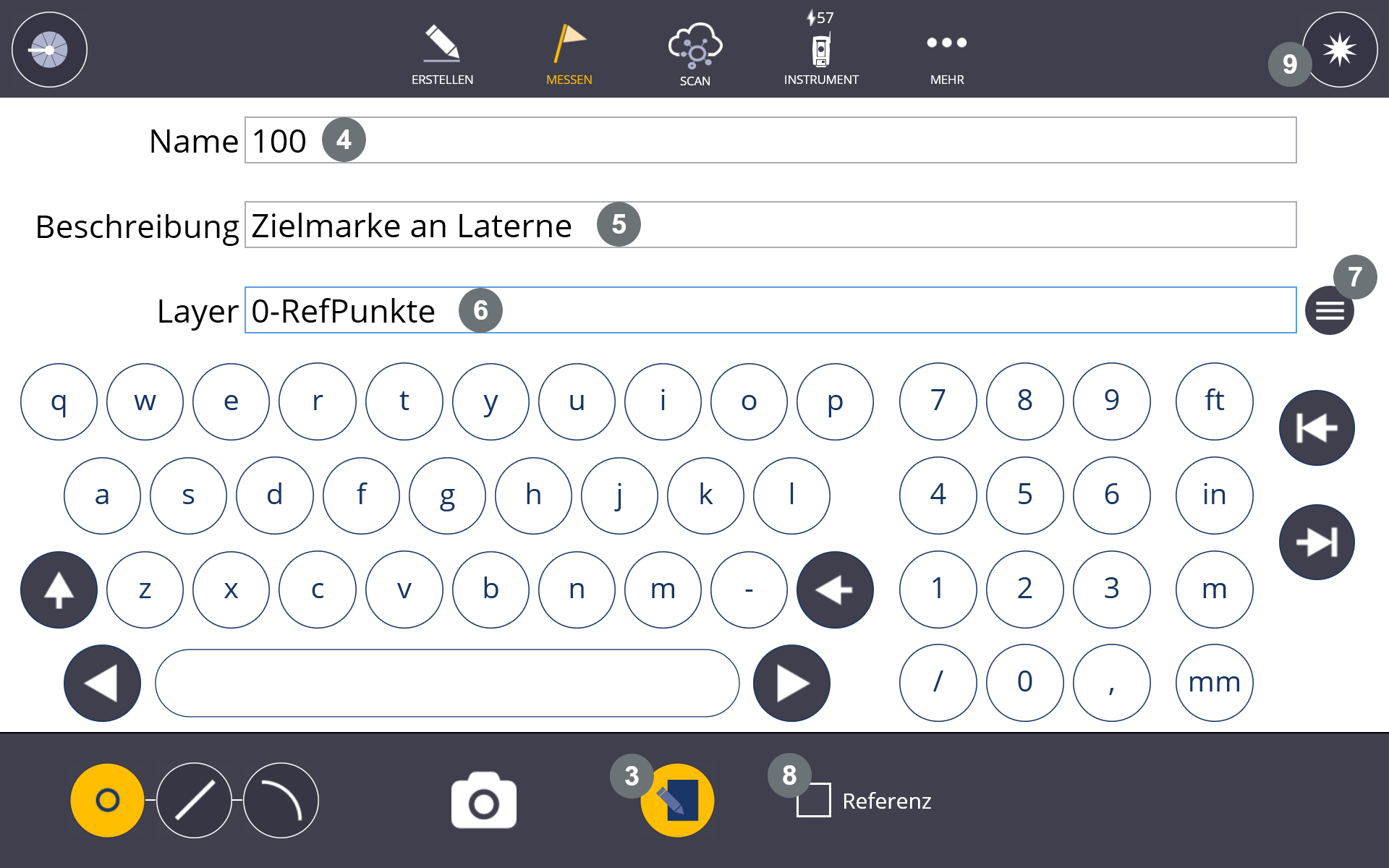This screenshot has height=868, width=1389.
Task: Open the layer list menu button
Action: click(x=1329, y=311)
